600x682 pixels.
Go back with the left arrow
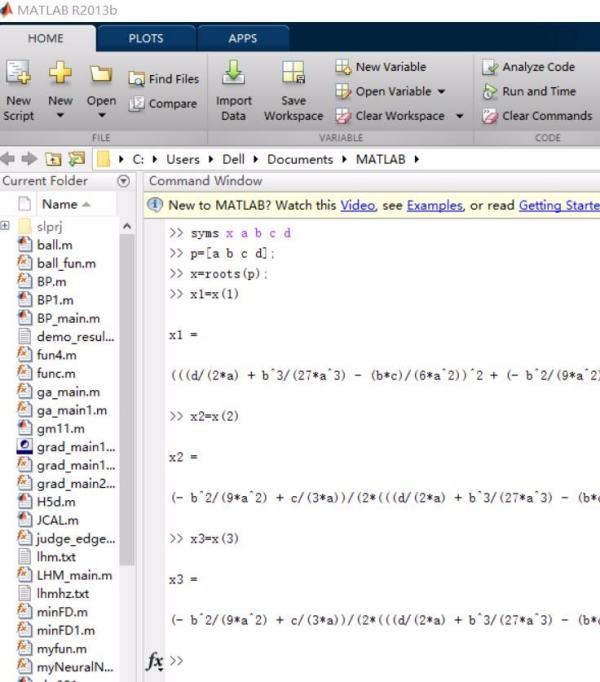coord(7,159)
